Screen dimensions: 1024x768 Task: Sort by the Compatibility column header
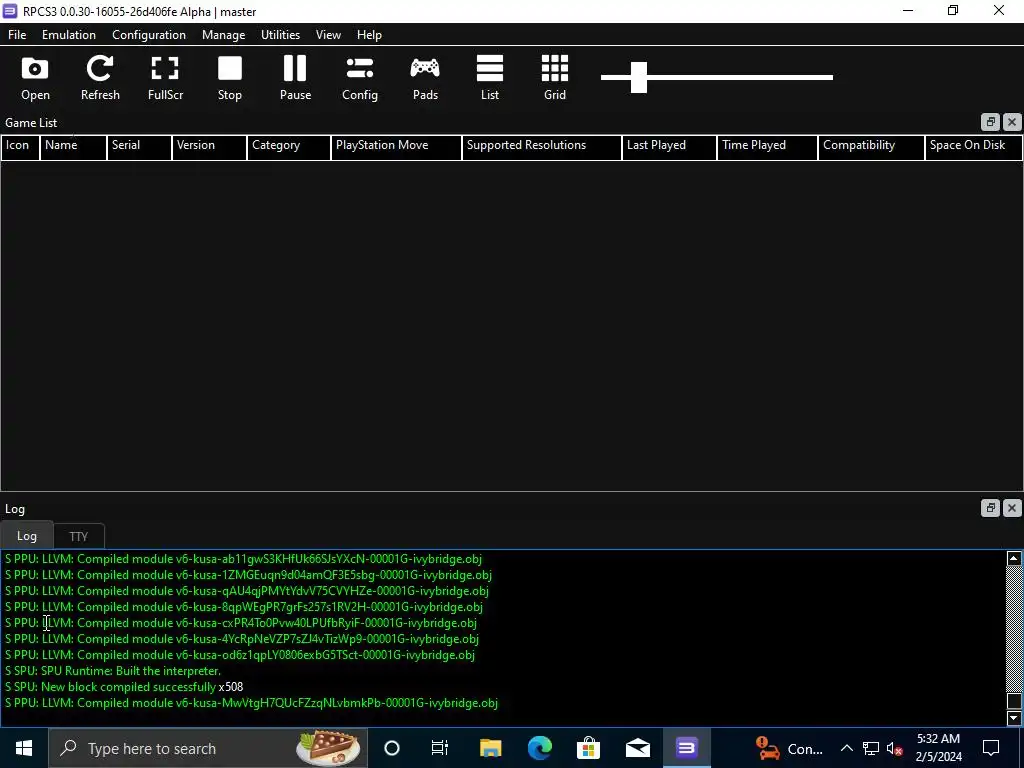coord(871,146)
